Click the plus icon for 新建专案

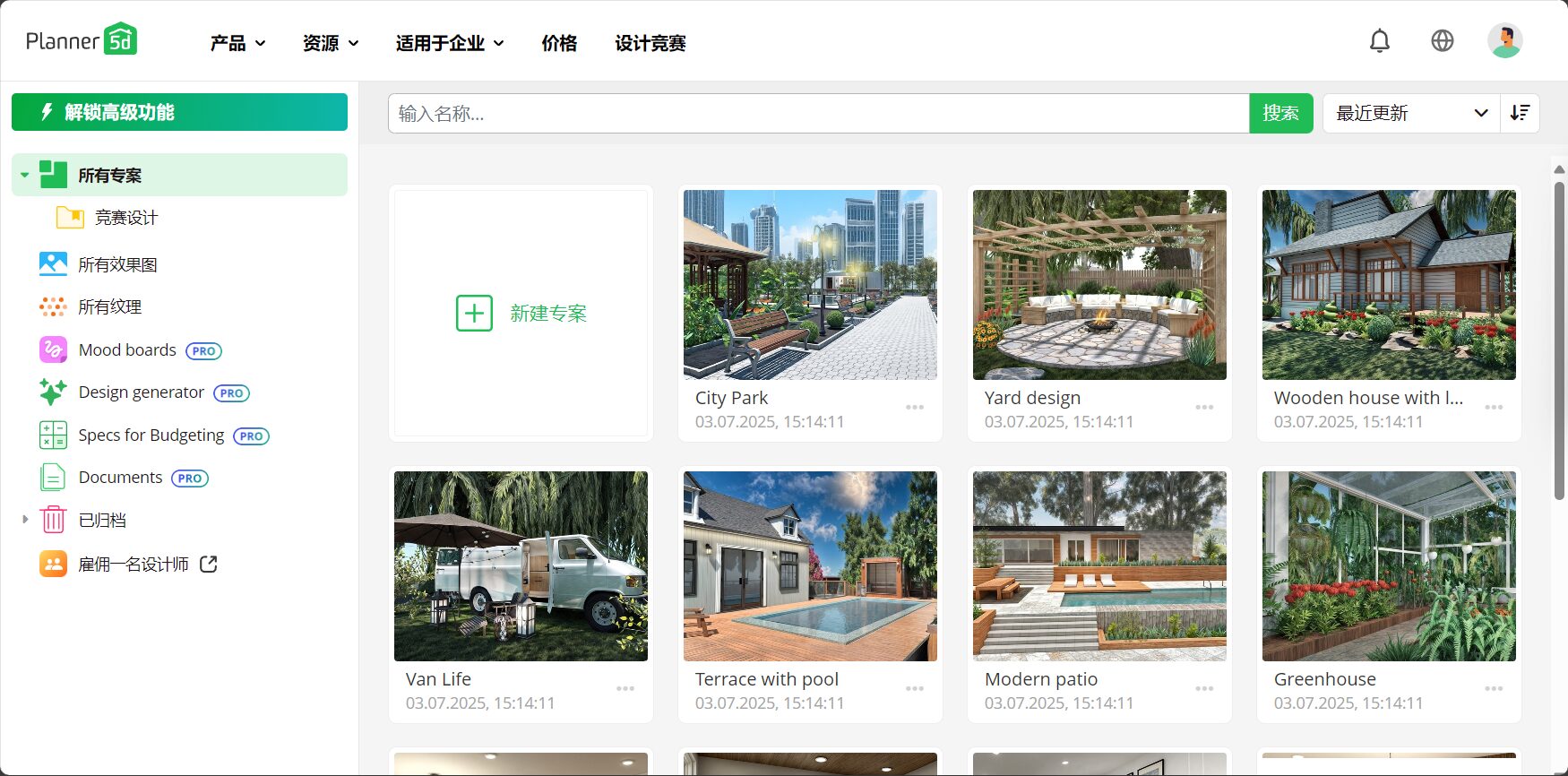pyautogui.click(x=474, y=313)
